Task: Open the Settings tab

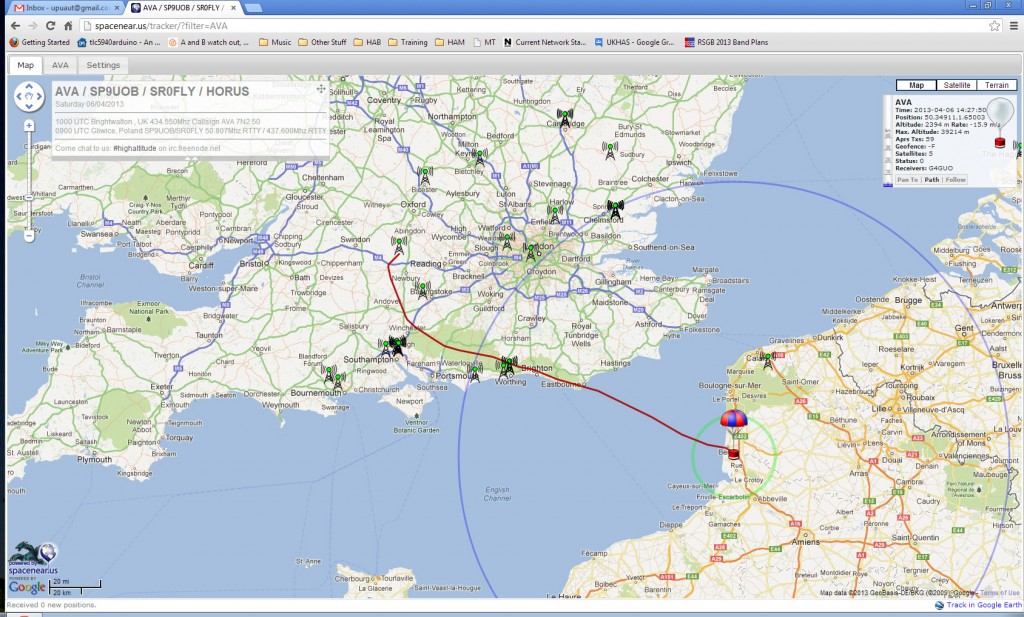Action: (103, 65)
